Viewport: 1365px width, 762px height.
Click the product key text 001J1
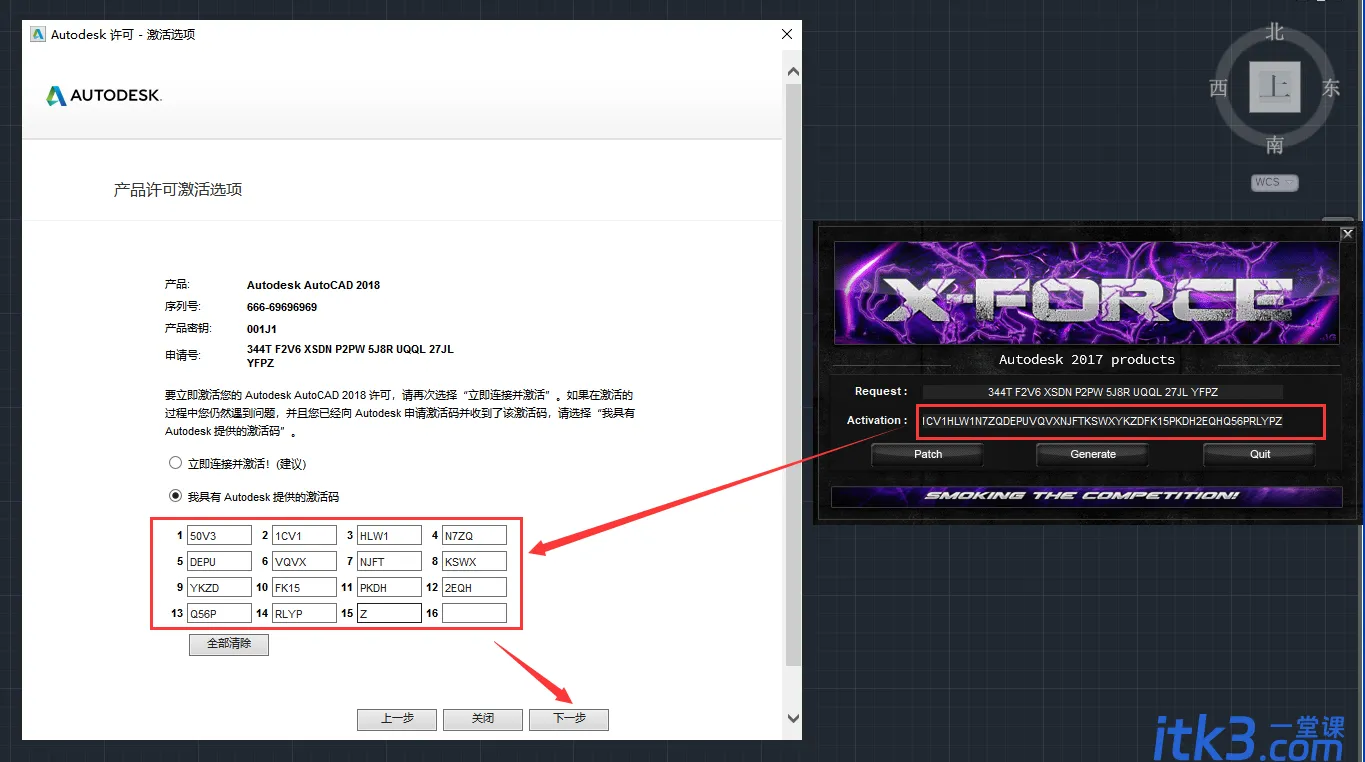click(262, 328)
